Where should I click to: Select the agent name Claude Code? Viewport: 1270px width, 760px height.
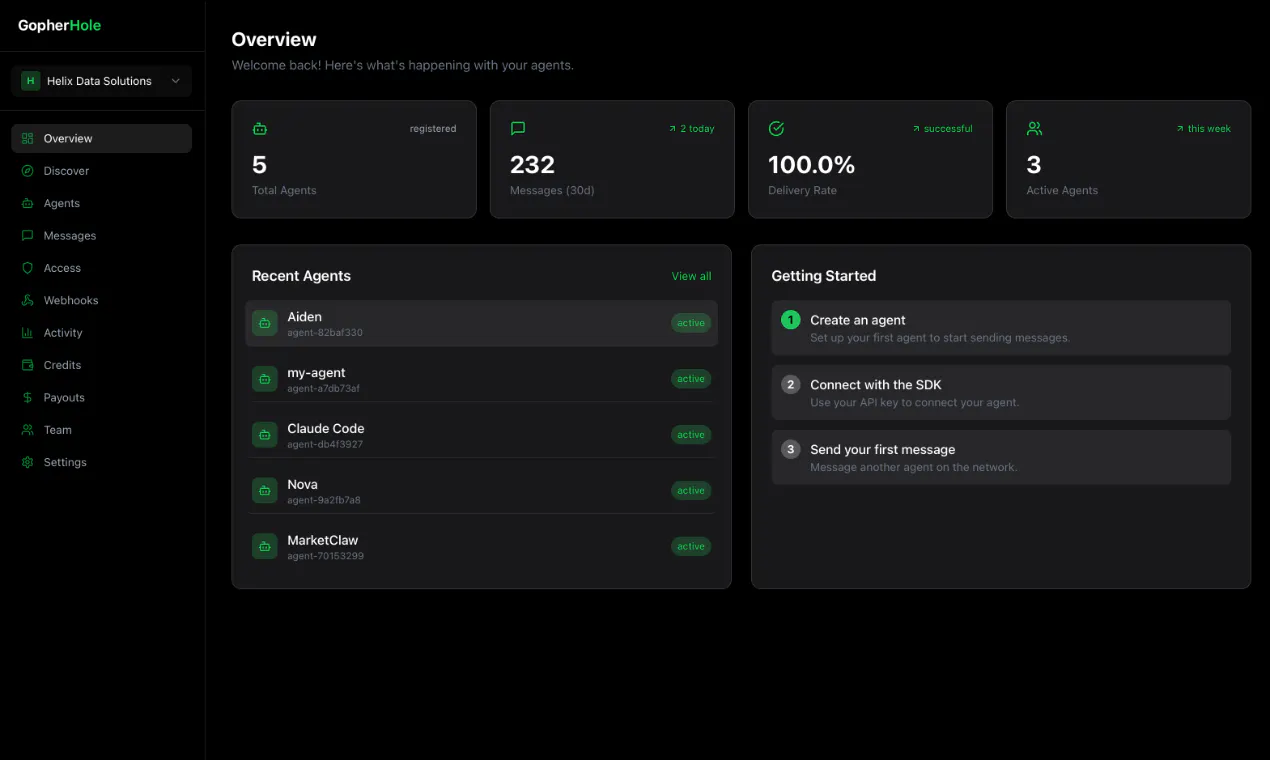[326, 429]
